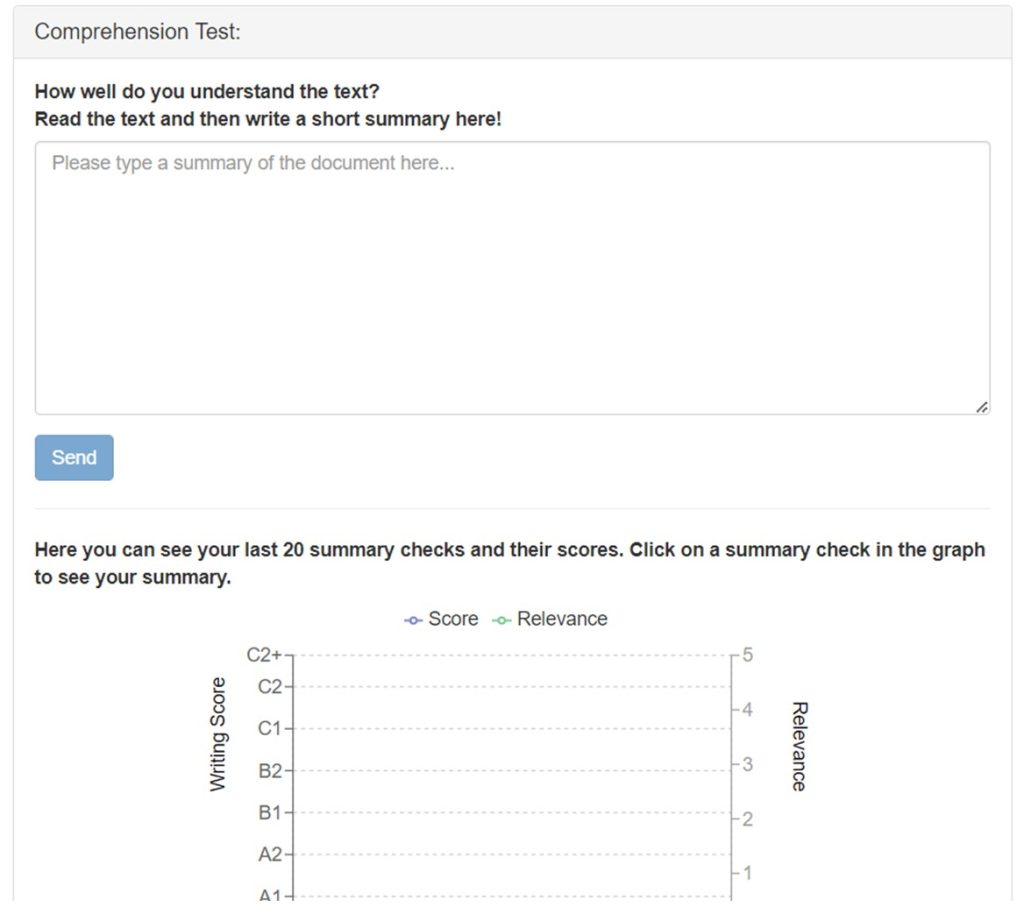
Task: Select the C1 writing score label
Action: pos(270,729)
